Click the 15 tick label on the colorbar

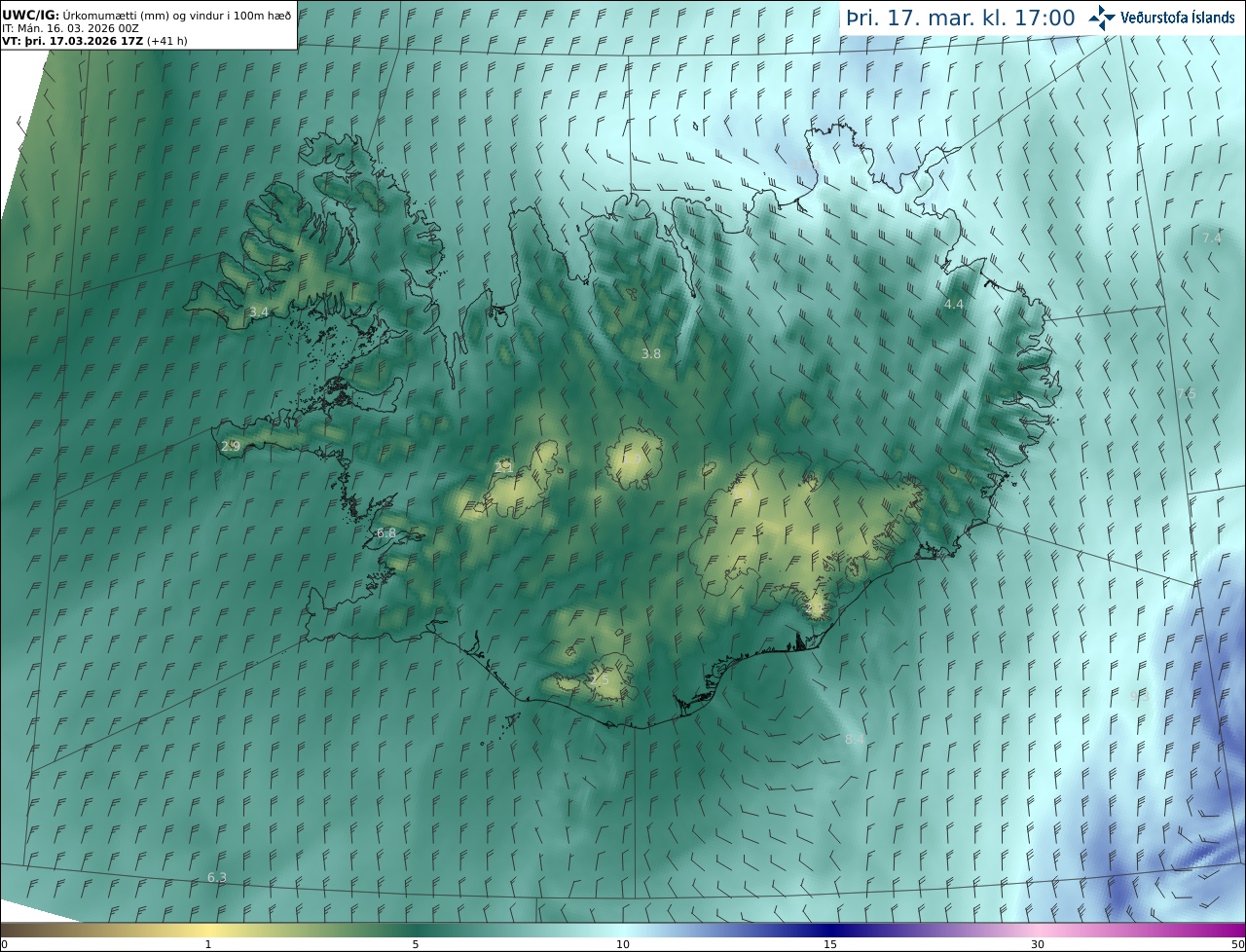coord(830,944)
